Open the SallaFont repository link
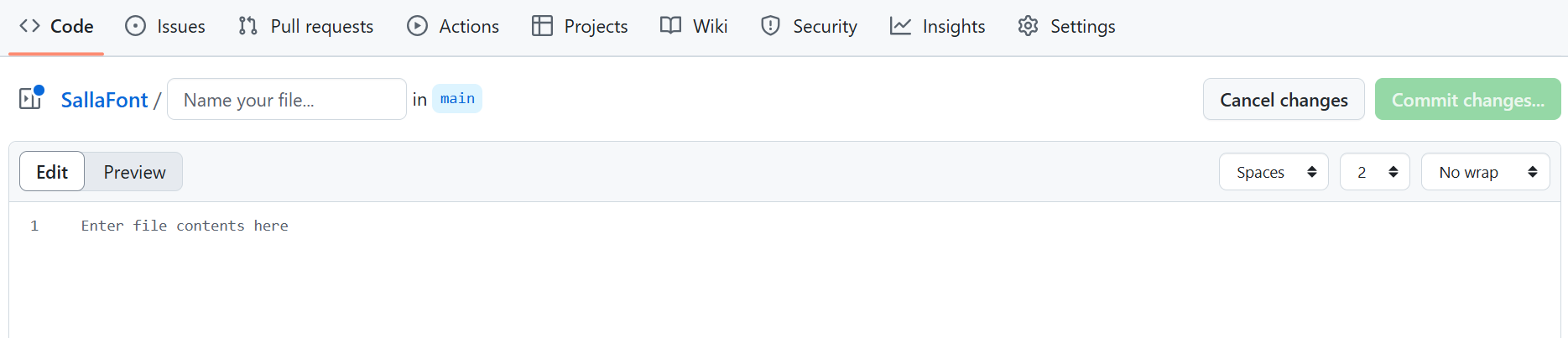This screenshot has width=1568, height=338. pyautogui.click(x=104, y=100)
